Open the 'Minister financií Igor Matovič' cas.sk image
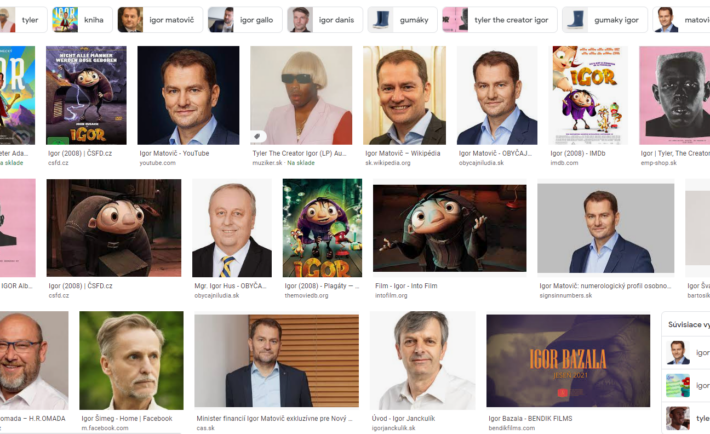This screenshot has height=434, width=710. point(277,361)
